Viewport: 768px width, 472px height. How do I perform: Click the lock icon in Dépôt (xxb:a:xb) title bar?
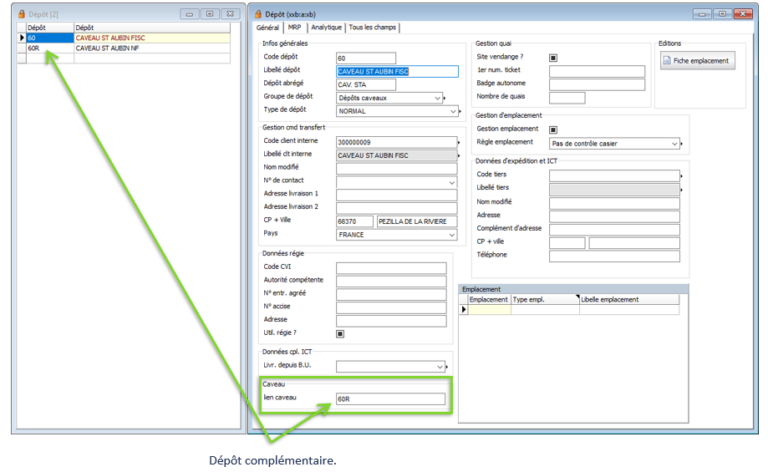259,14
